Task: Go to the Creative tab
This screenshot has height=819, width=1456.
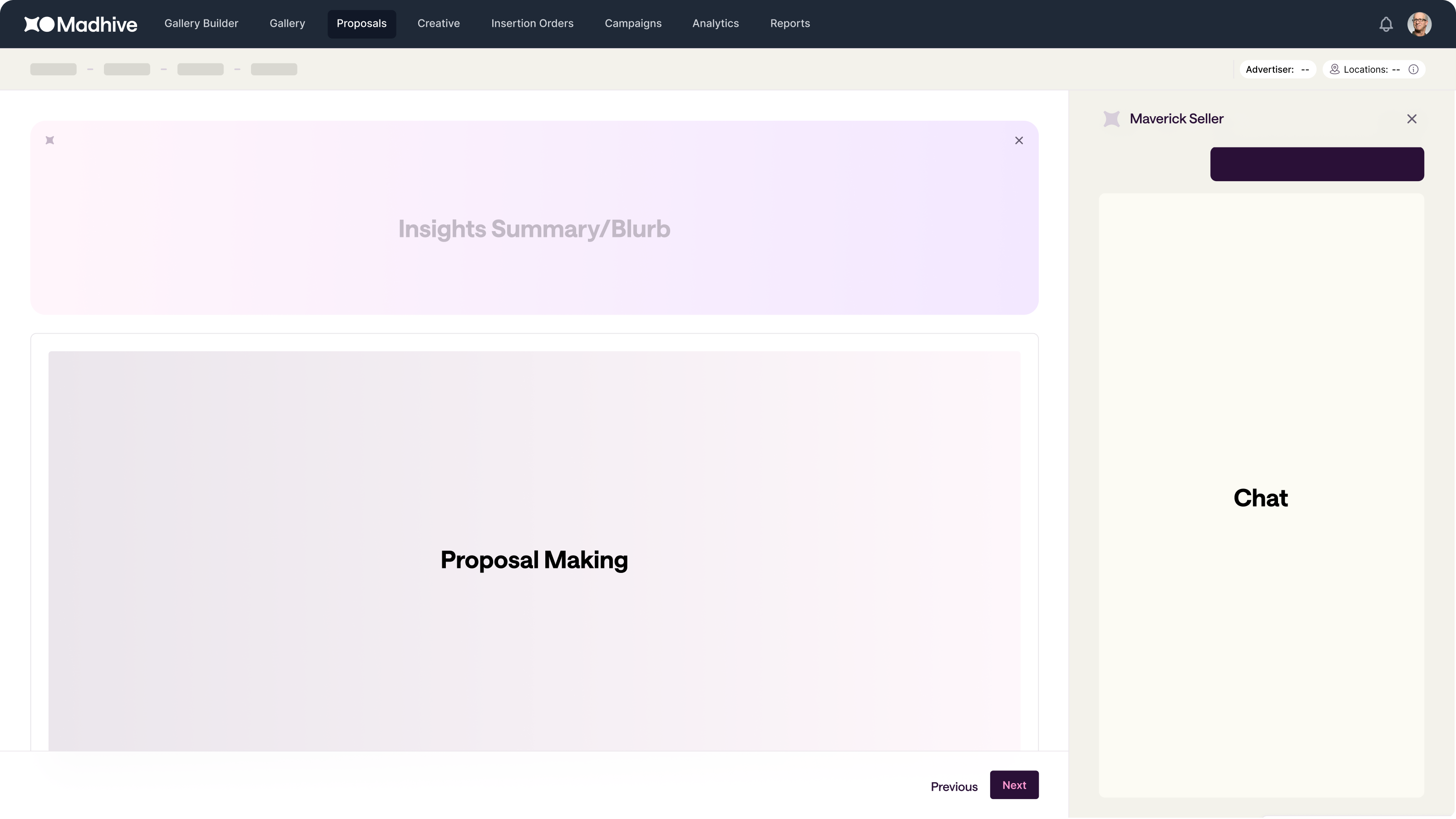Action: coord(438,24)
